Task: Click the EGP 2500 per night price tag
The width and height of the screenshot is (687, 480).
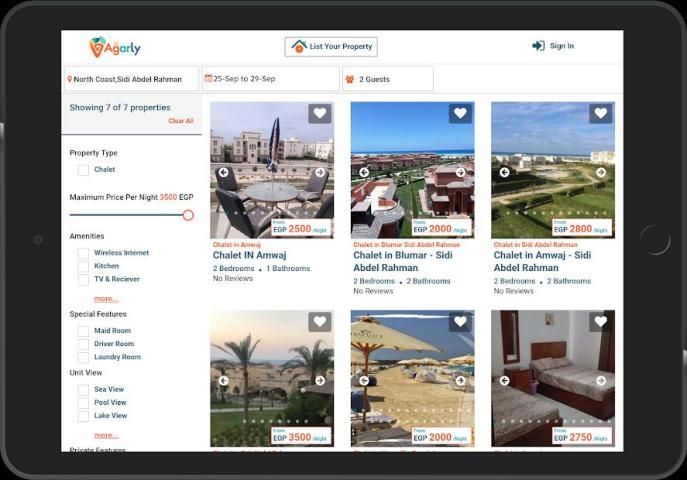Action: click(x=301, y=228)
